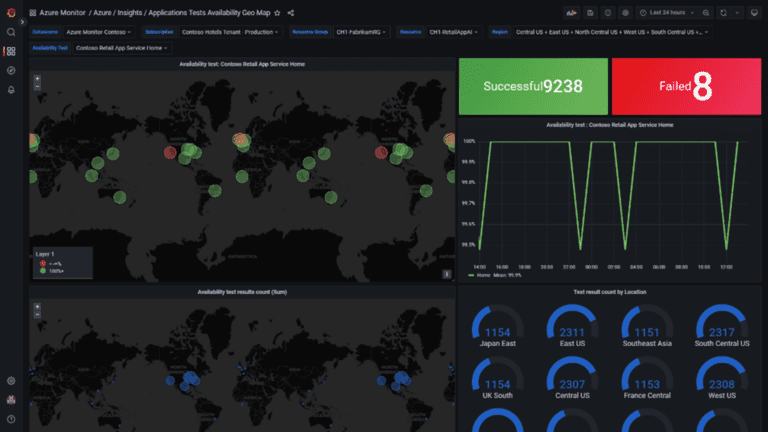Open the Last 24 hours time picker
Viewport: 768px width, 432px height.
point(667,13)
